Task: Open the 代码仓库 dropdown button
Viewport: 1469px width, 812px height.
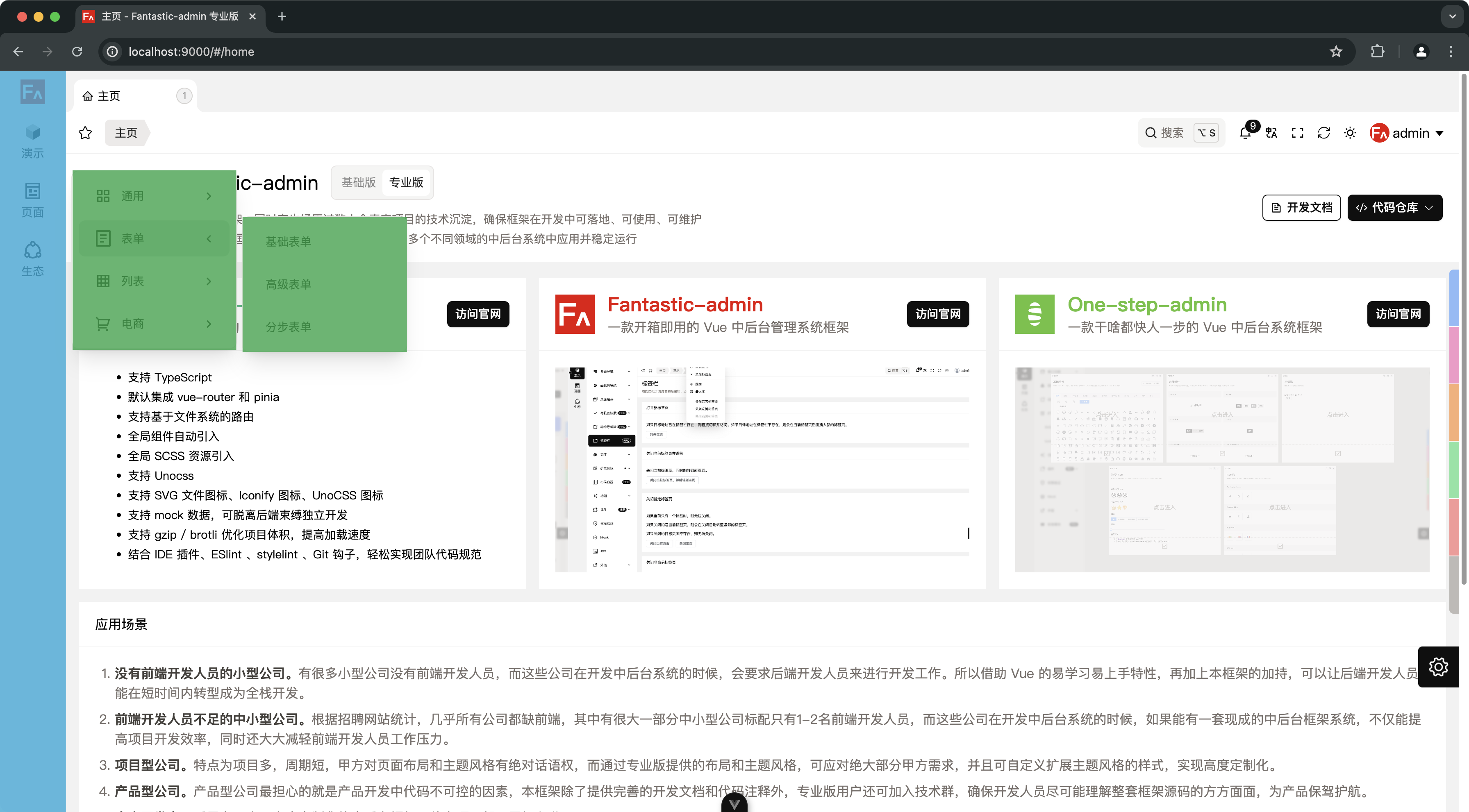Action: [x=1394, y=207]
